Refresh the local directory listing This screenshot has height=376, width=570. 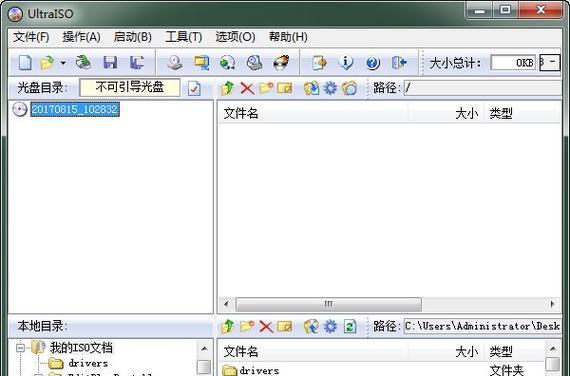350,326
